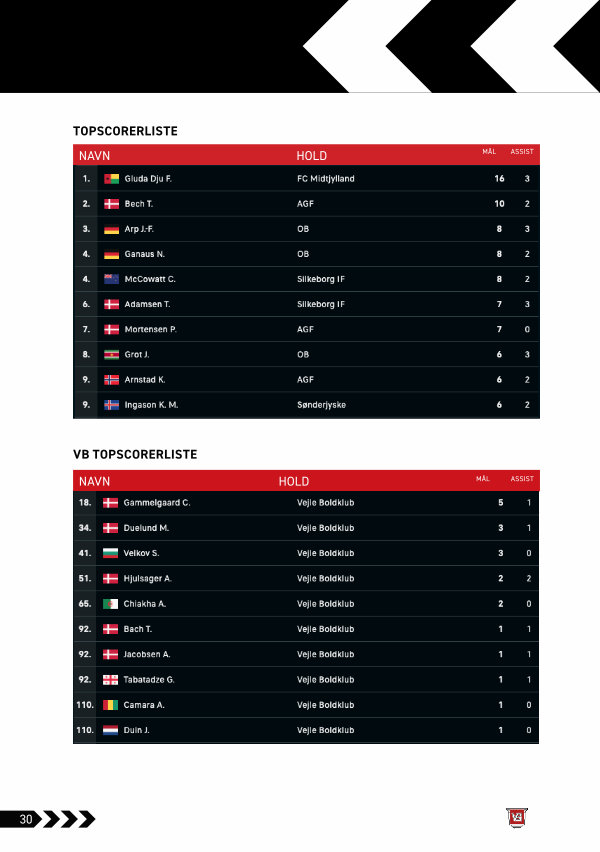Select the Dutch flag next to Duin J.
This screenshot has width=600, height=852.
(111, 731)
